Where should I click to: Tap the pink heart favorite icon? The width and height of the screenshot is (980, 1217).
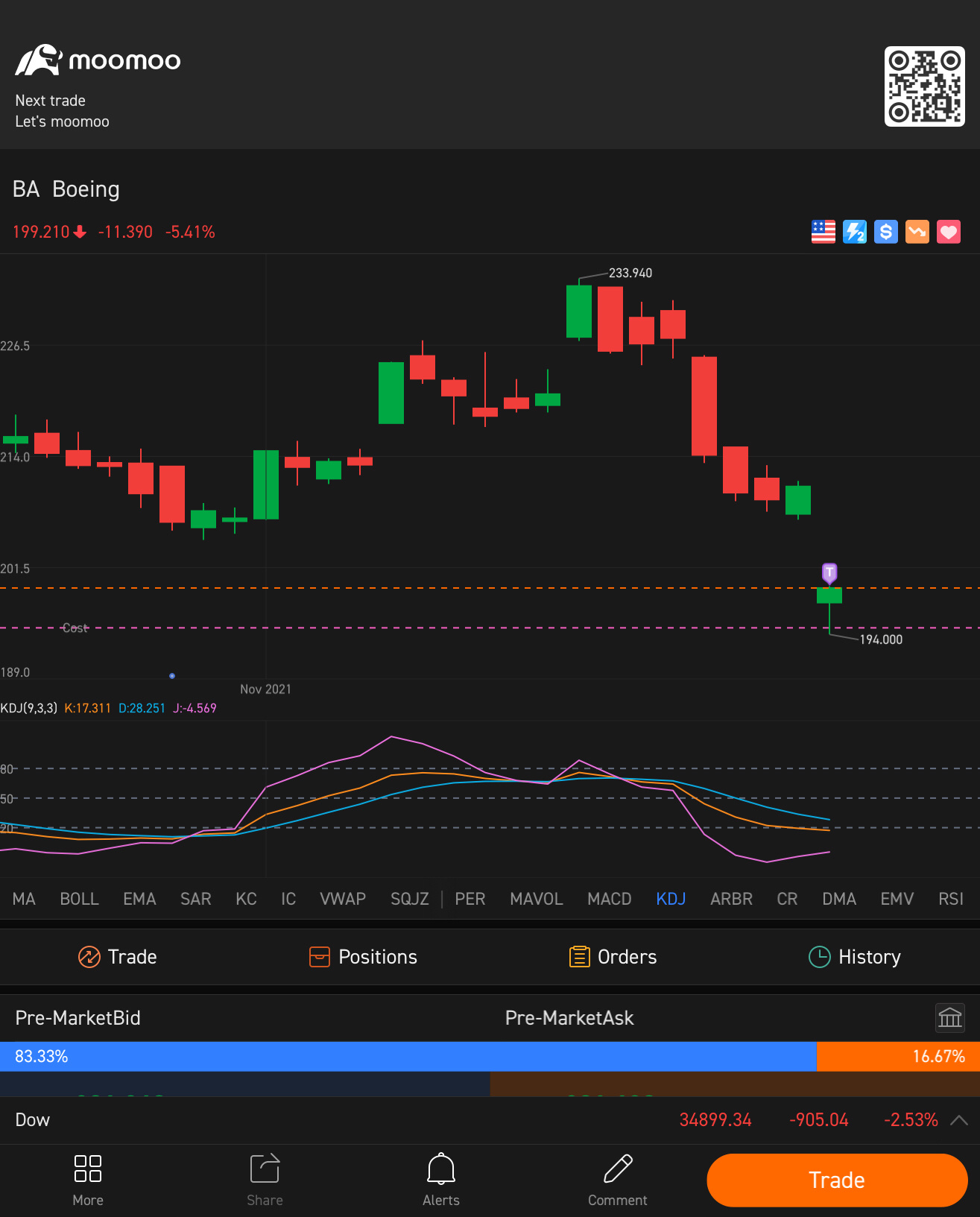coord(949,232)
